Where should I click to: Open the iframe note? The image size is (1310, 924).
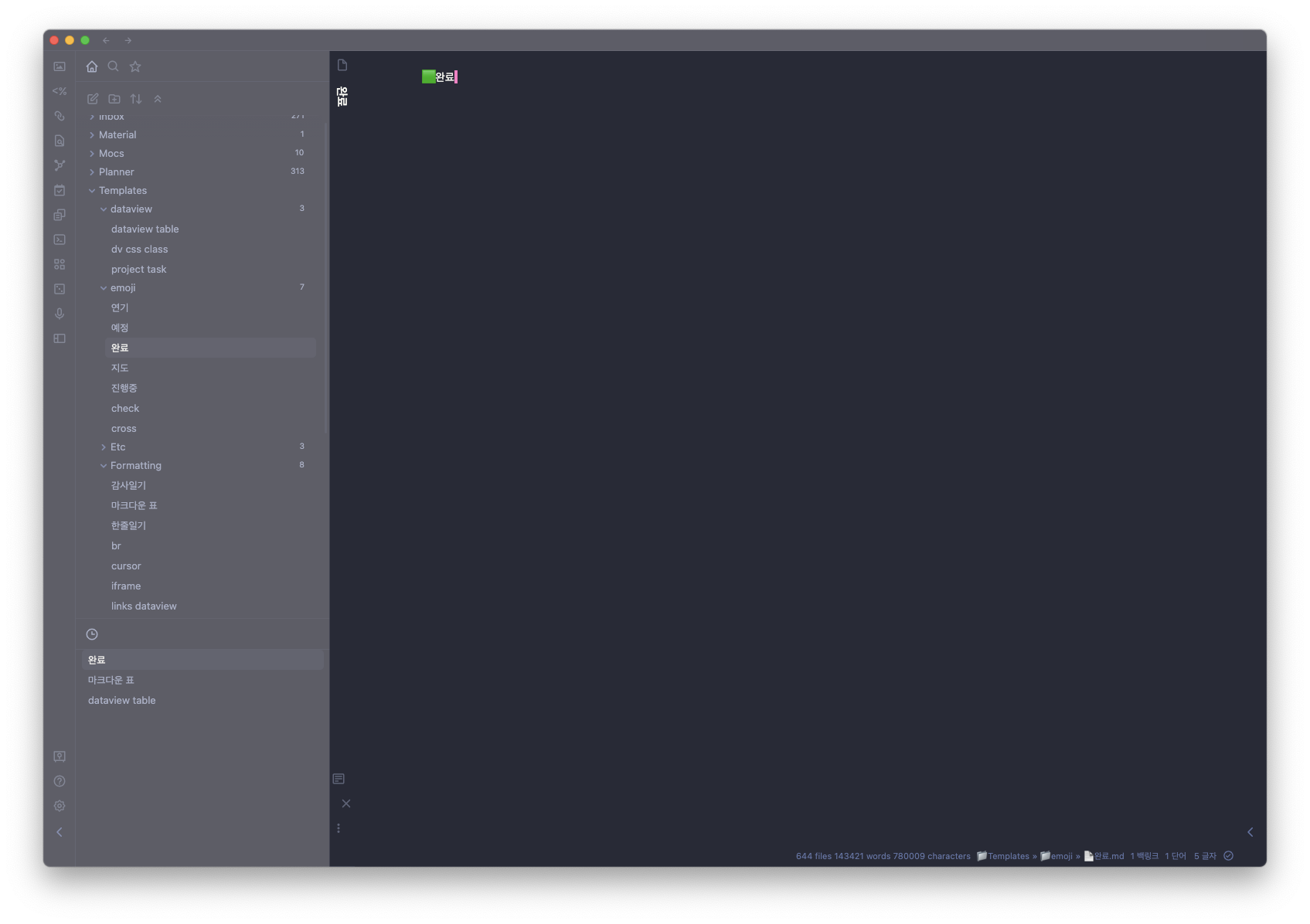[x=210, y=586]
